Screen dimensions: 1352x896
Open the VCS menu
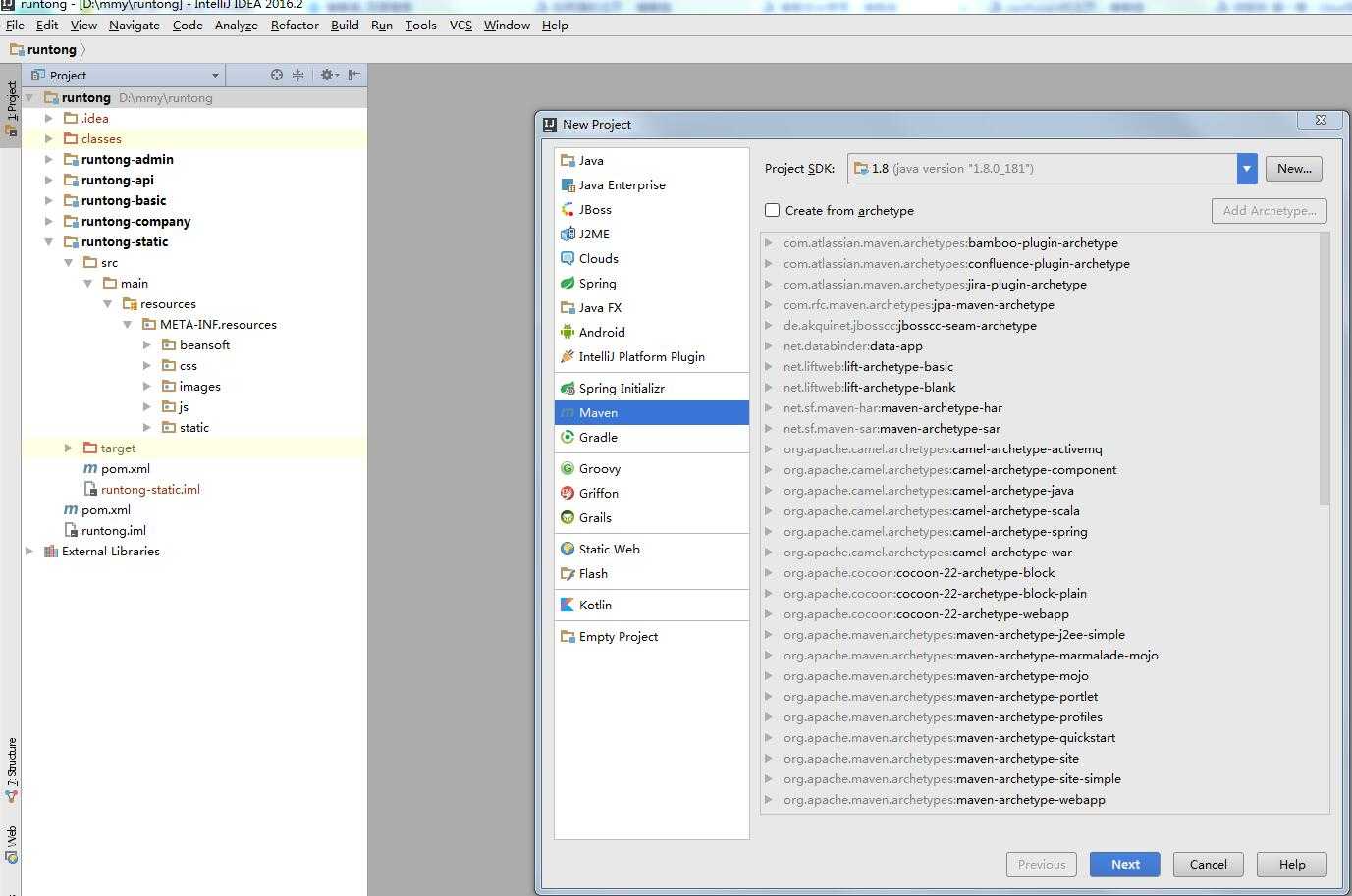tap(460, 26)
